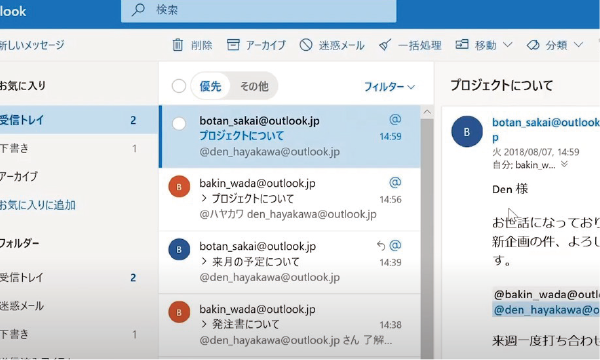The height and width of the screenshot is (360, 600).
Task: Click mention @ icon on 14:56 message
Action: click(x=395, y=182)
